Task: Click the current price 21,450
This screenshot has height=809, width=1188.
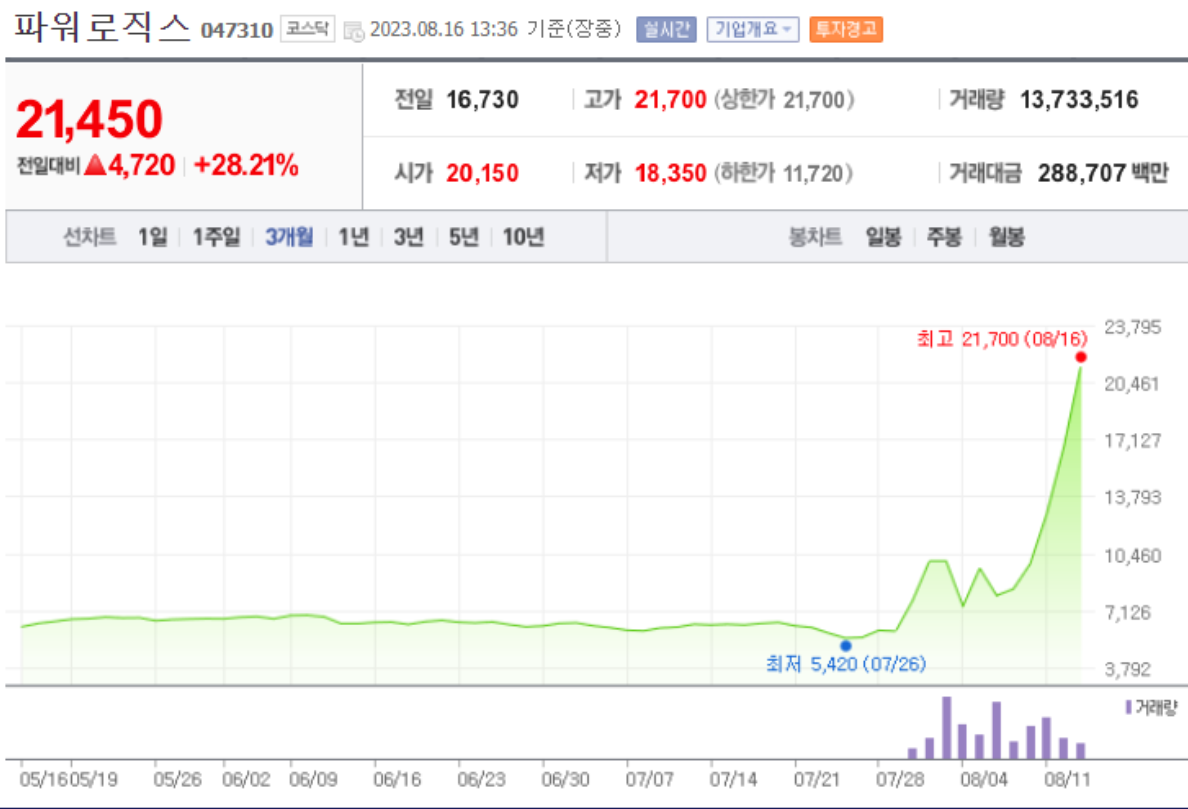Action: [89, 119]
